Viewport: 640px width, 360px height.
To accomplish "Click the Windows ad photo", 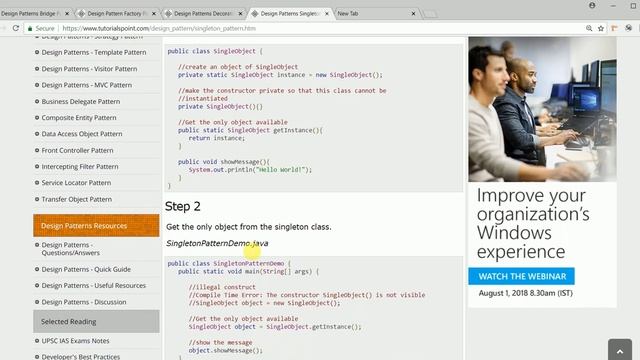I will (542, 109).
